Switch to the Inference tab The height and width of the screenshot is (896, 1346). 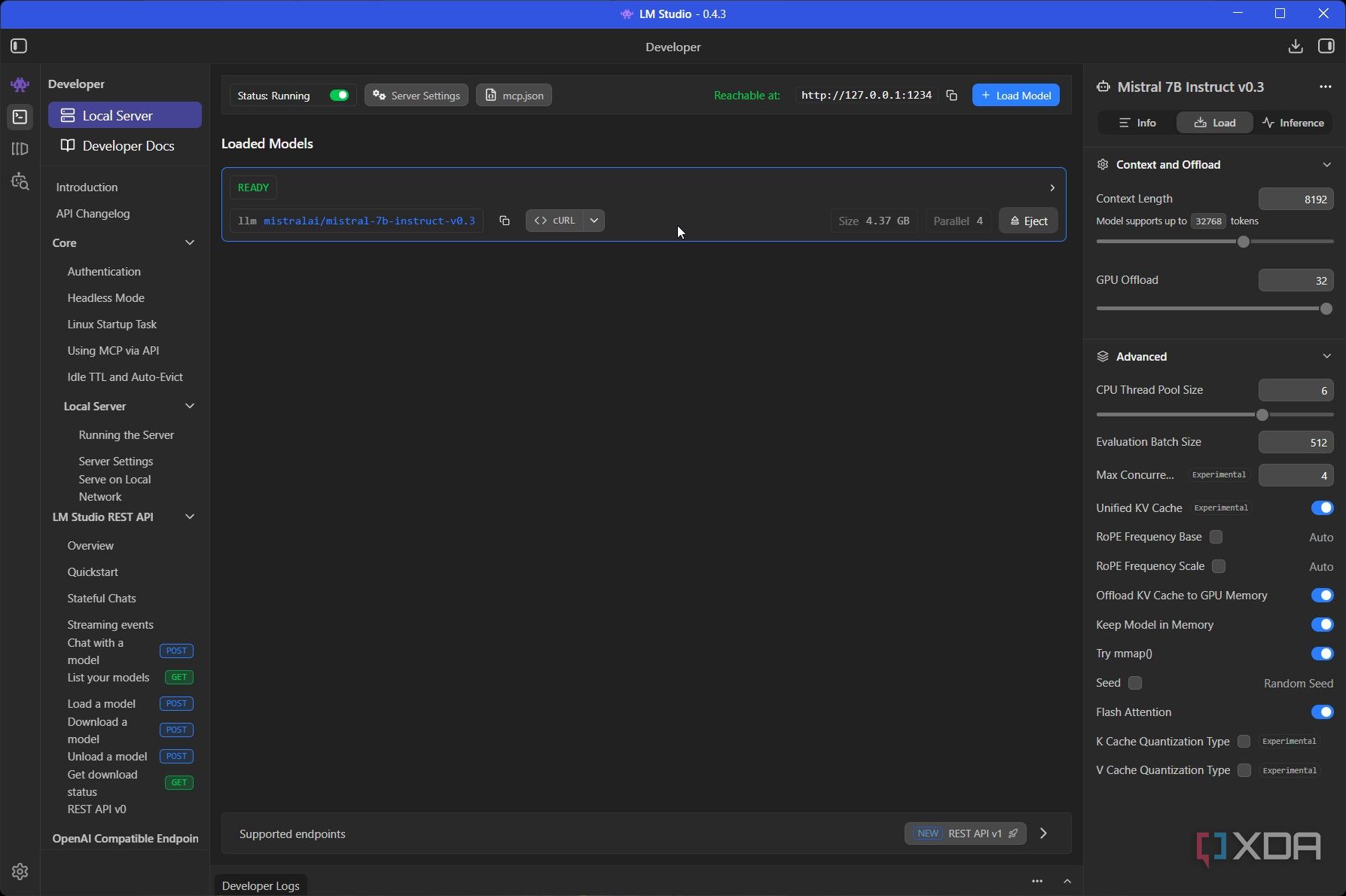1293,123
